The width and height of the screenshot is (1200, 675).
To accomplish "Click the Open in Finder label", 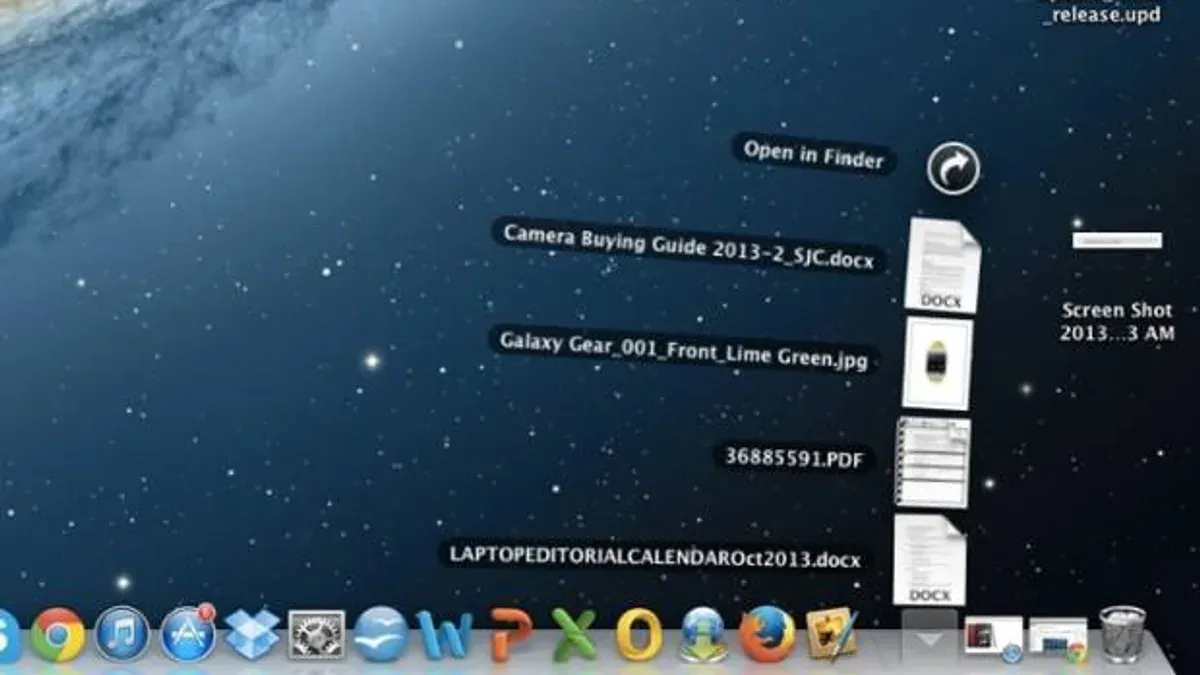I will (x=814, y=155).
